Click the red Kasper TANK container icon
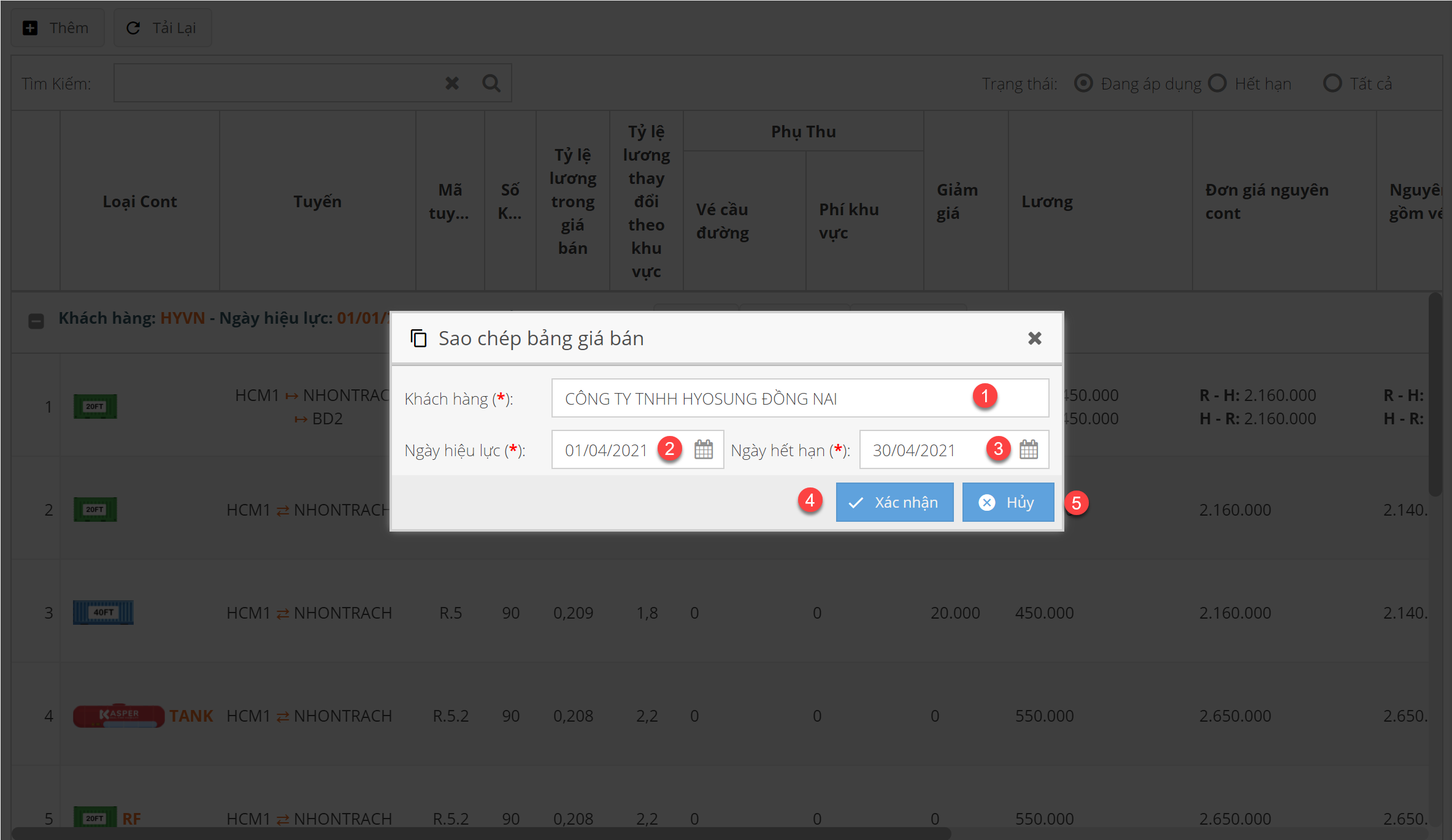 click(x=118, y=715)
